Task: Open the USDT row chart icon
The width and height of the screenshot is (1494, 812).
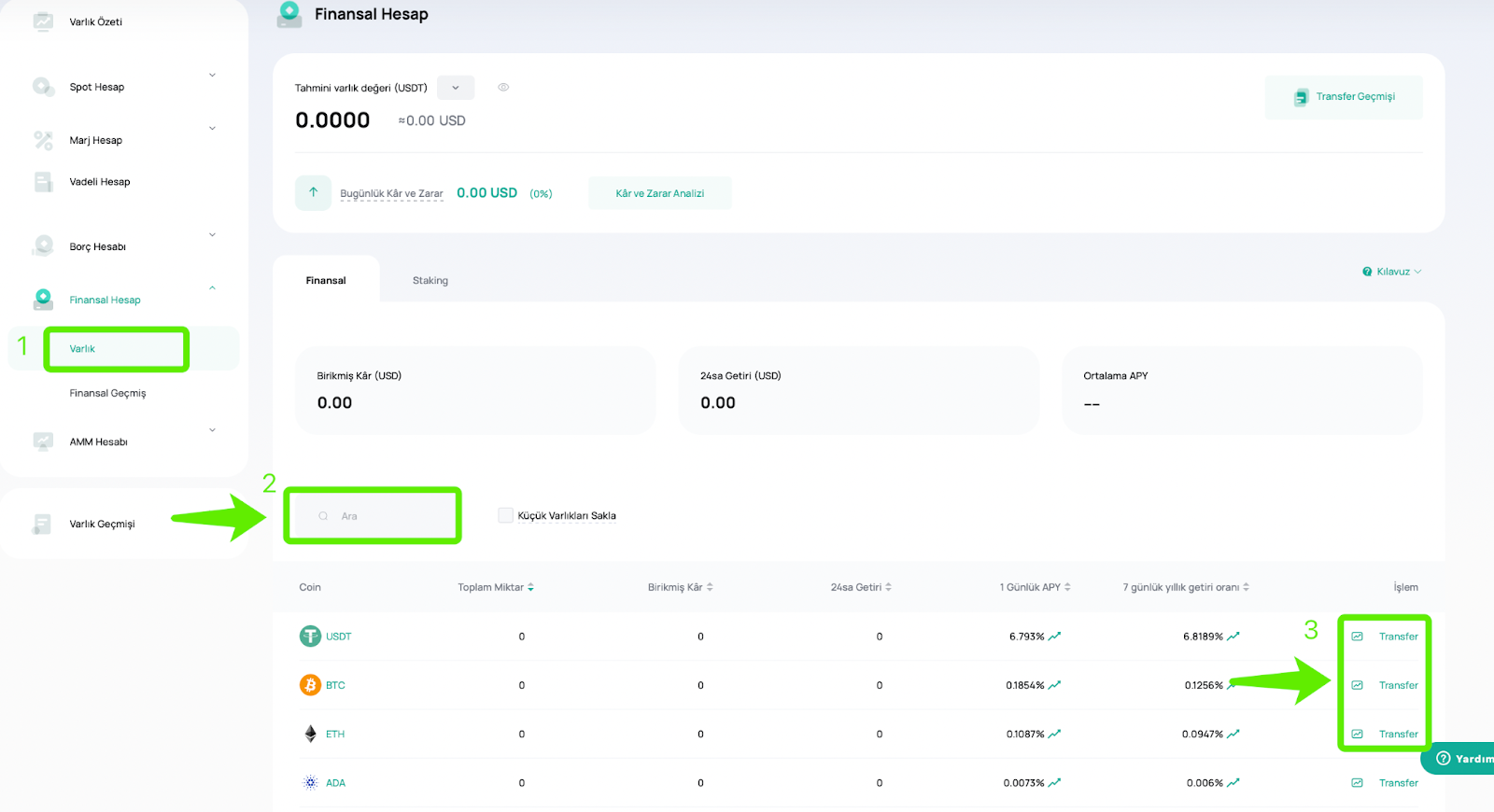Action: 1357,637
